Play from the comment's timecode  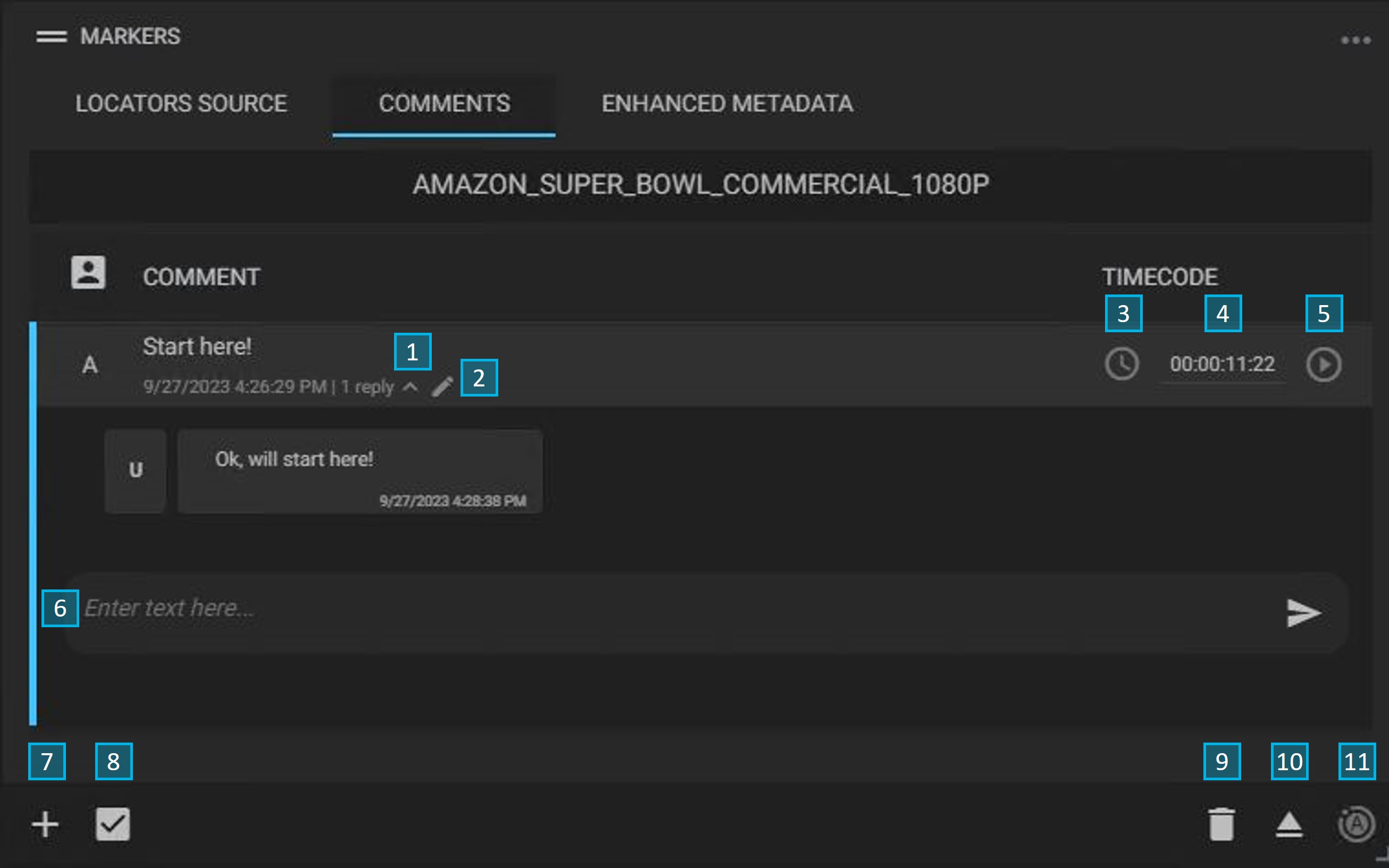tap(1324, 365)
